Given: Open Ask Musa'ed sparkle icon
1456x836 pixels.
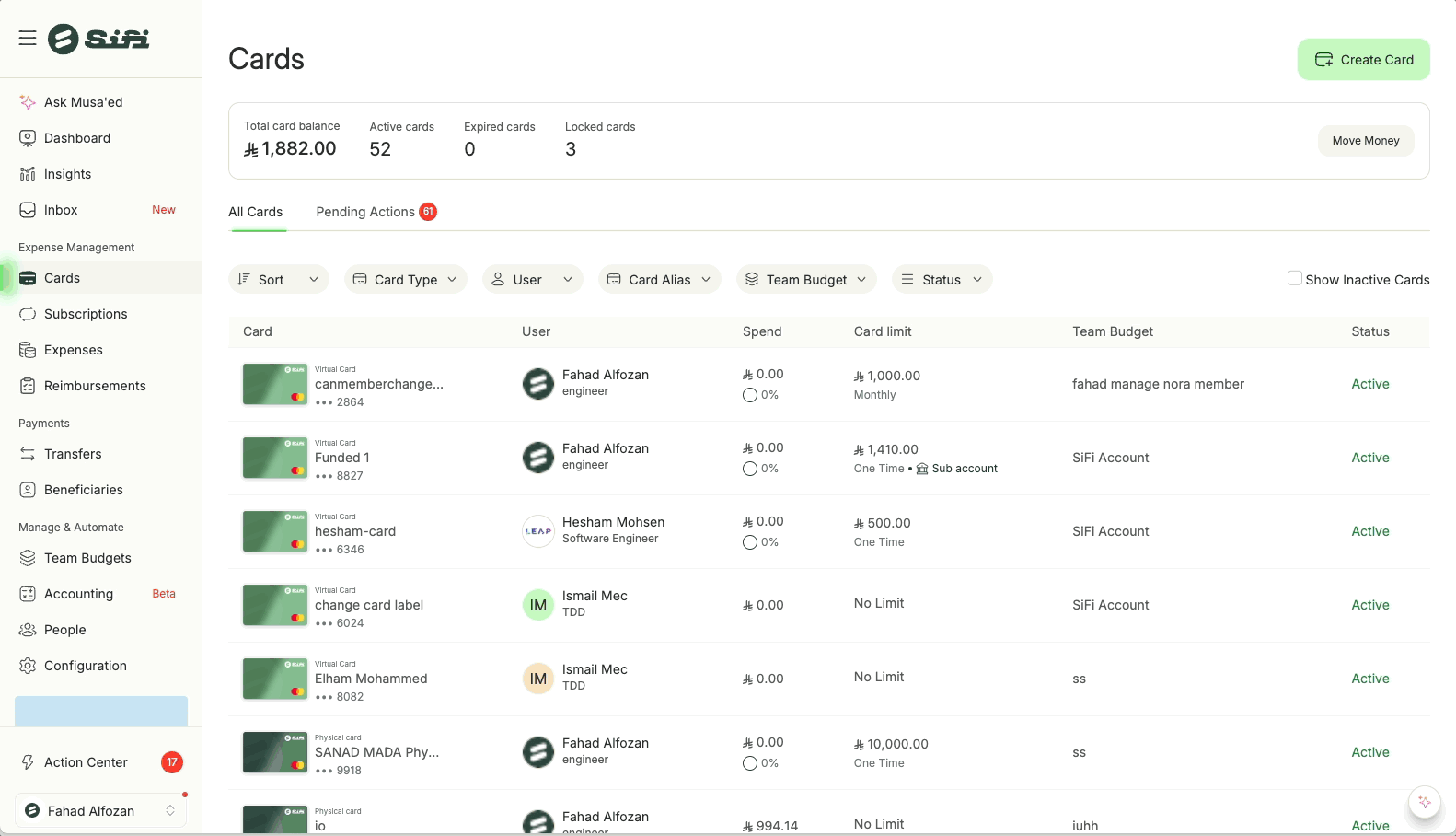Looking at the screenshot, I should (x=28, y=102).
